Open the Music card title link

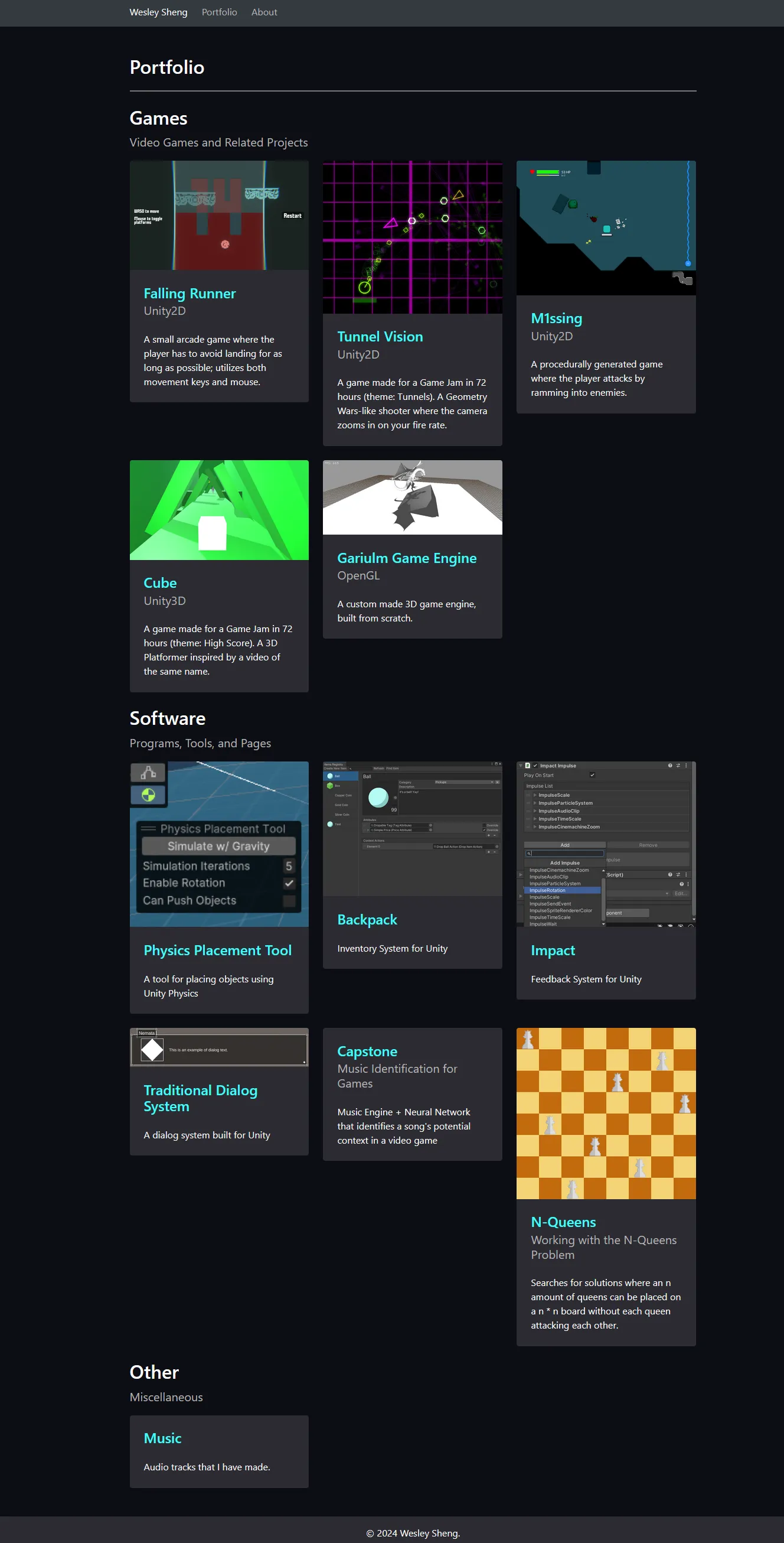(162, 1438)
